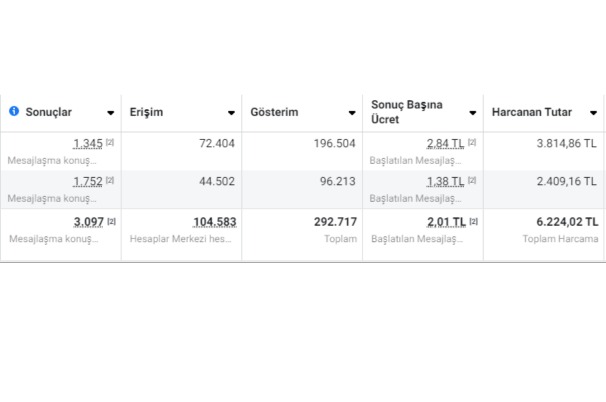Click the footnote [2] marker beside 3.097
This screenshot has width=606, height=402.
[x=111, y=221]
